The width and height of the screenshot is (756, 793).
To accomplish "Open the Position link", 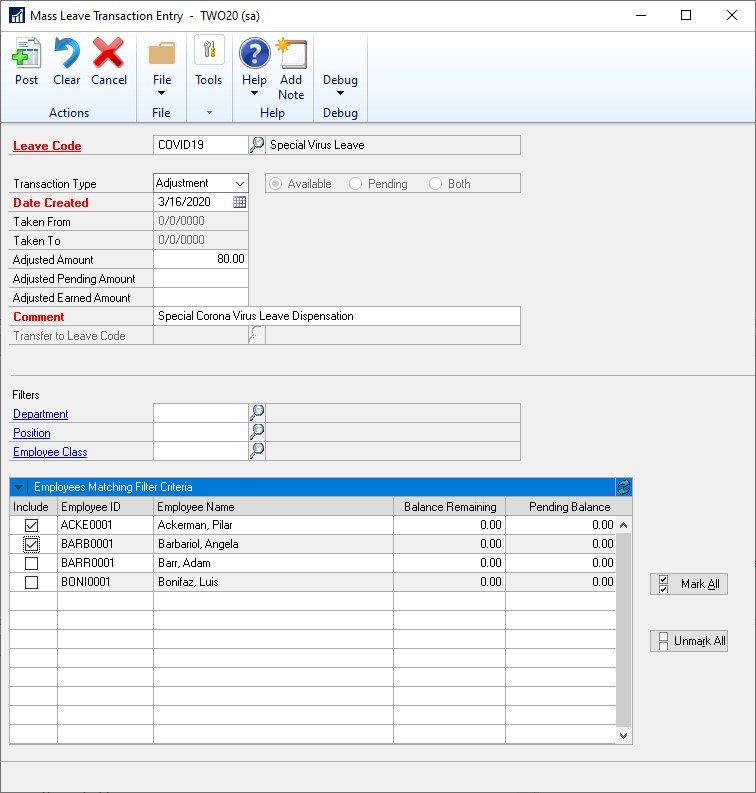I will (x=32, y=433).
